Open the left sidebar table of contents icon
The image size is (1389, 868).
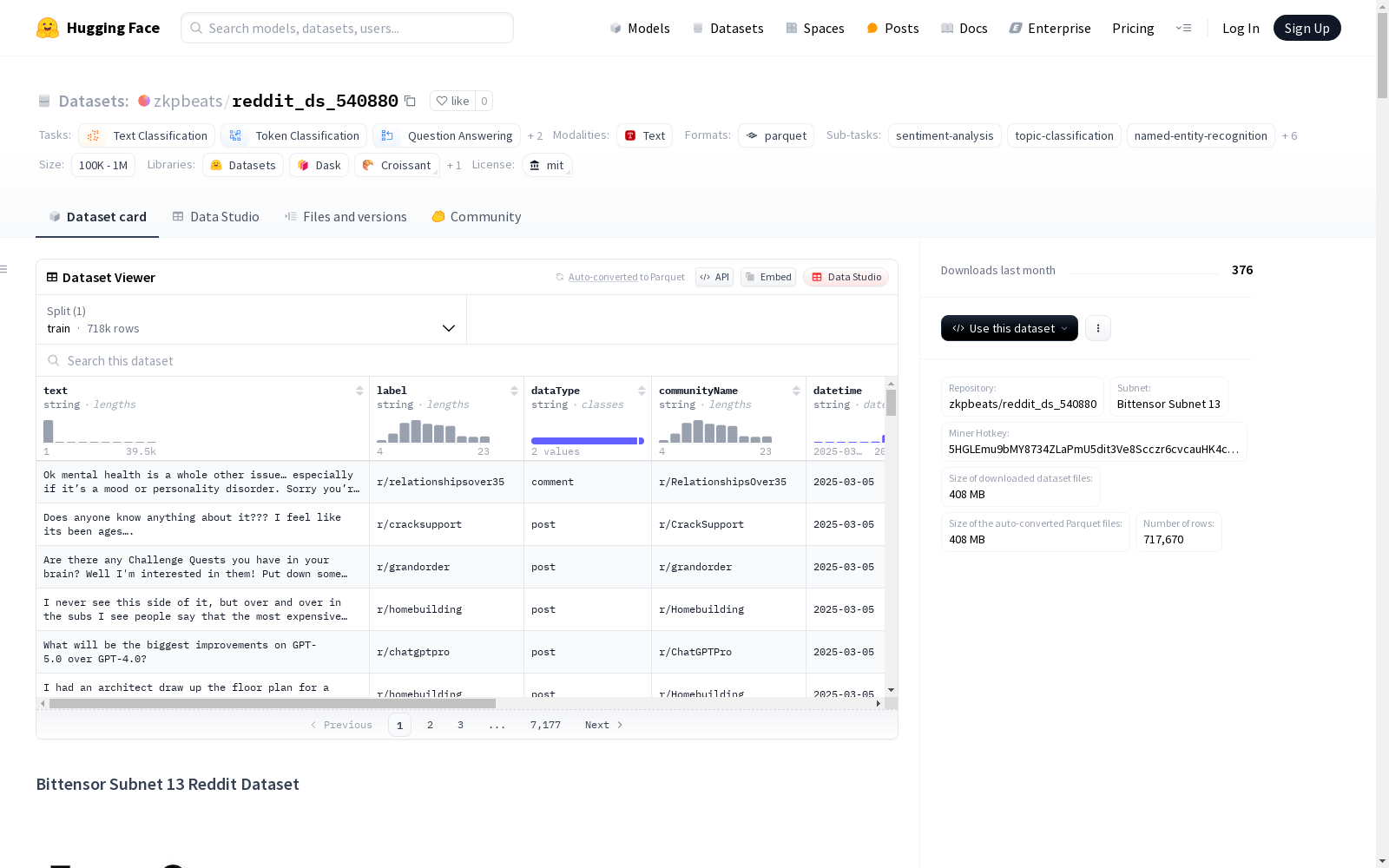tap(4, 269)
